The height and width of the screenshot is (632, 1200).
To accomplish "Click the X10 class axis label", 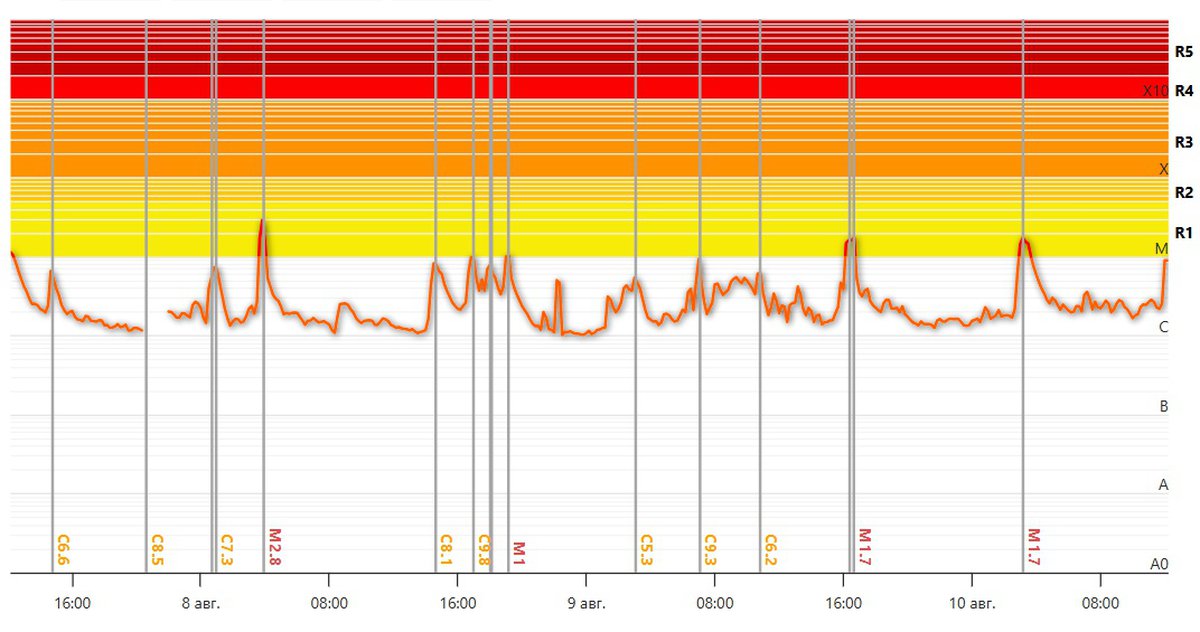I will (x=1155, y=91).
